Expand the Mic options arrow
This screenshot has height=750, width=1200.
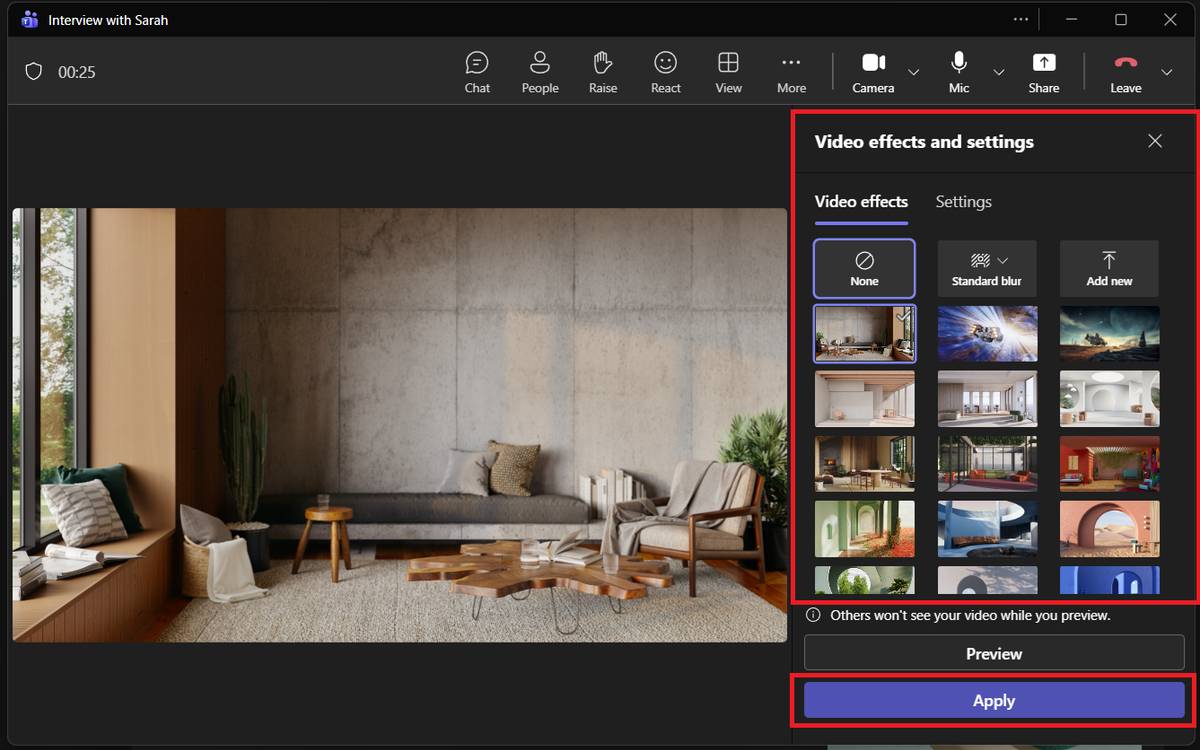998,72
